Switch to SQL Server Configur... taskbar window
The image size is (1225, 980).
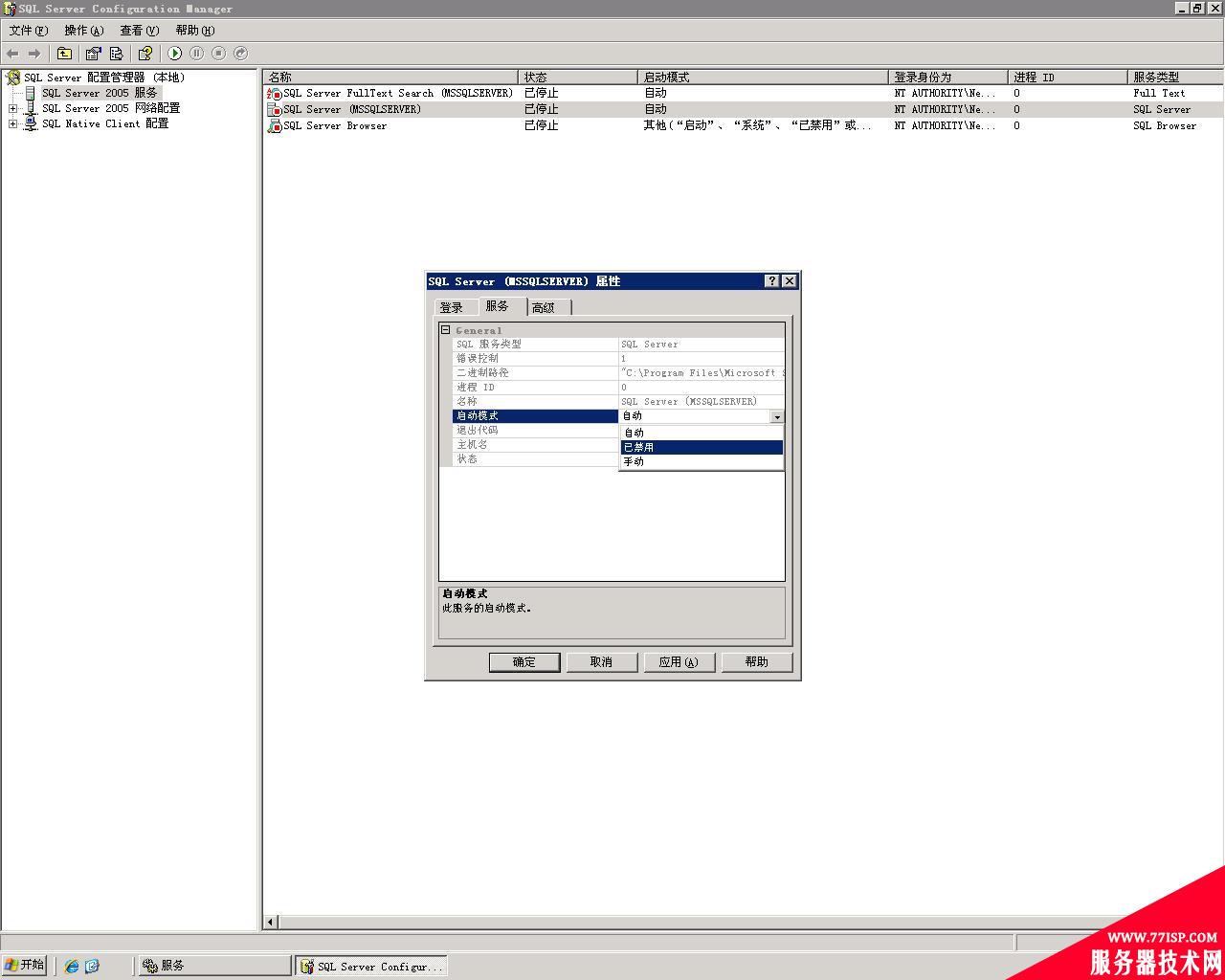pyautogui.click(x=371, y=966)
